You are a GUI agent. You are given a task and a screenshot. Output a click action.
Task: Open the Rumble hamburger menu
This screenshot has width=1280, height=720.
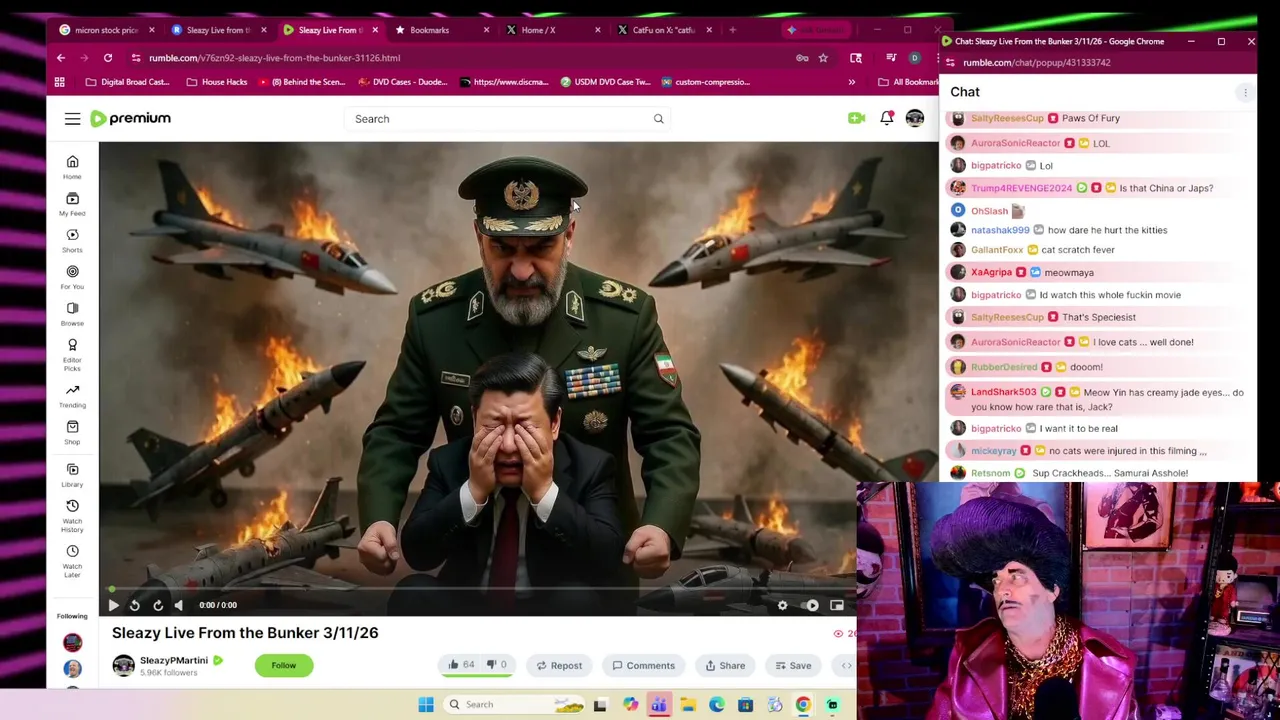72,119
